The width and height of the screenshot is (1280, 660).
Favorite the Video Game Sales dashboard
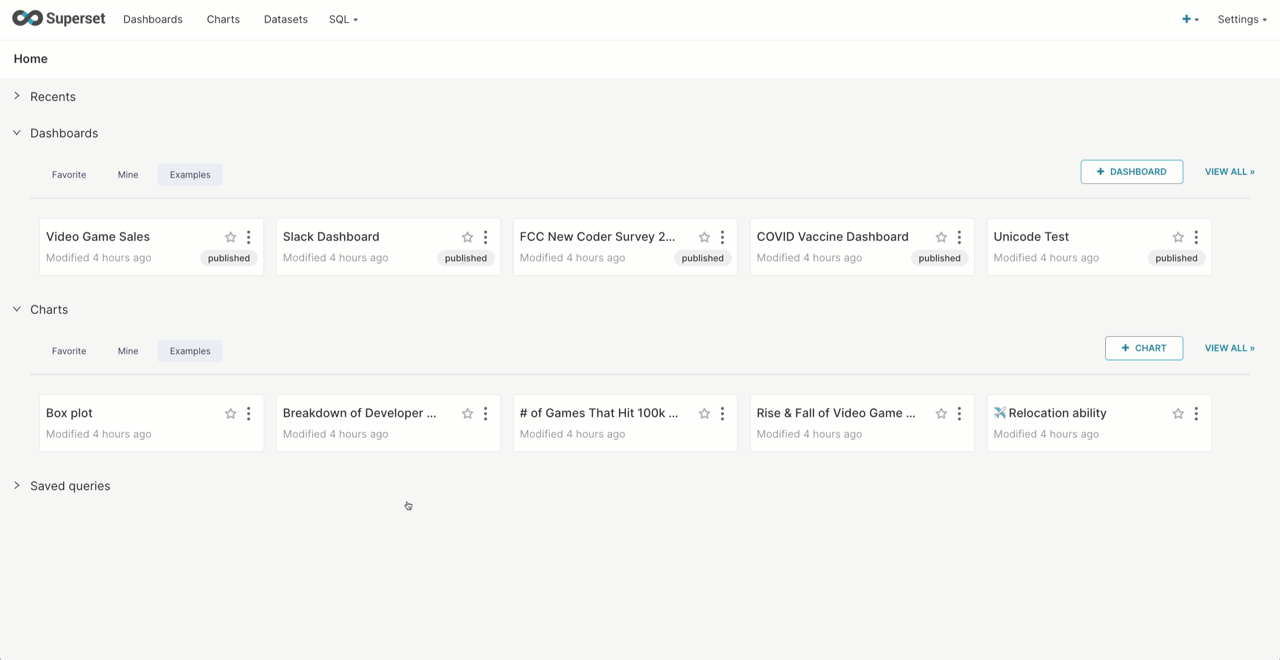click(x=231, y=238)
